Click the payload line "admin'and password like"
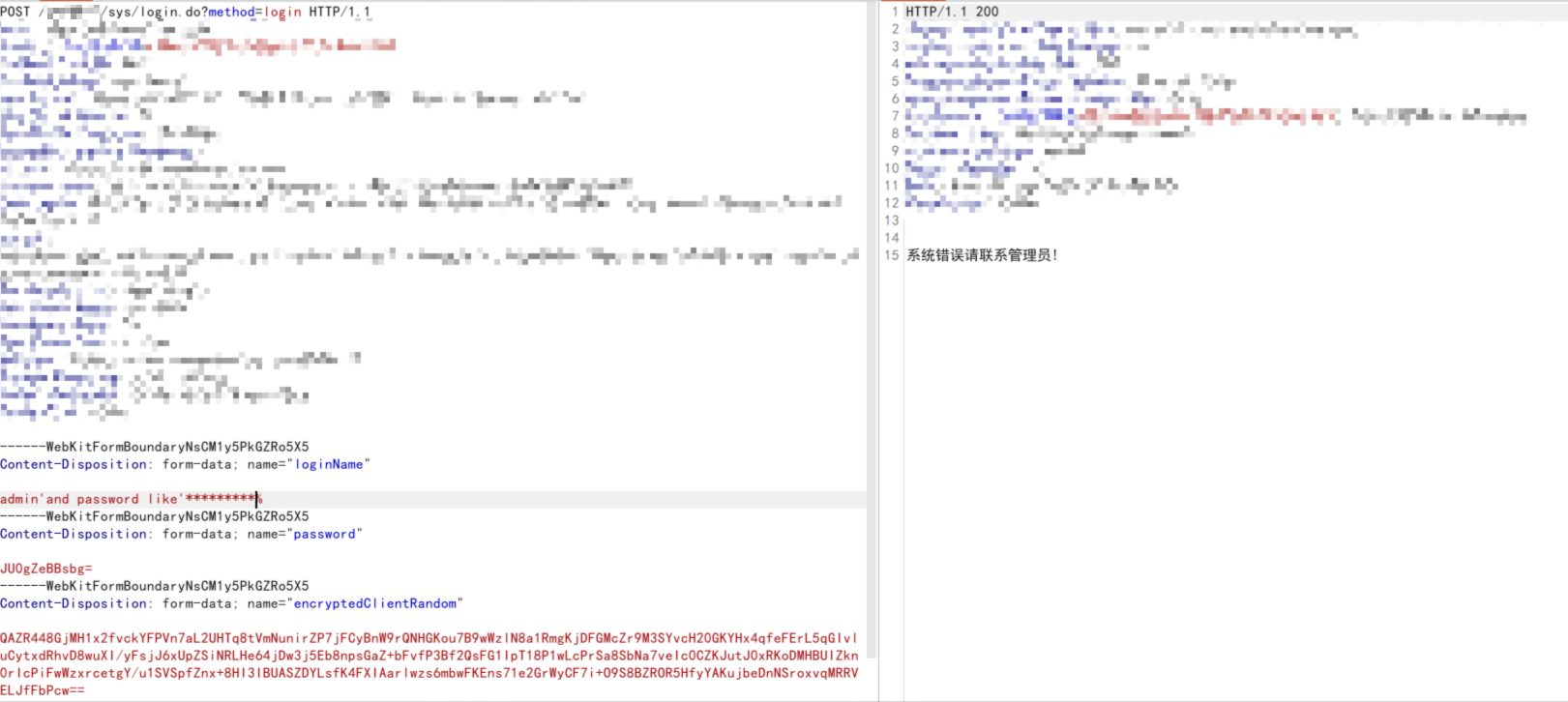1568x702 pixels. pos(132,499)
